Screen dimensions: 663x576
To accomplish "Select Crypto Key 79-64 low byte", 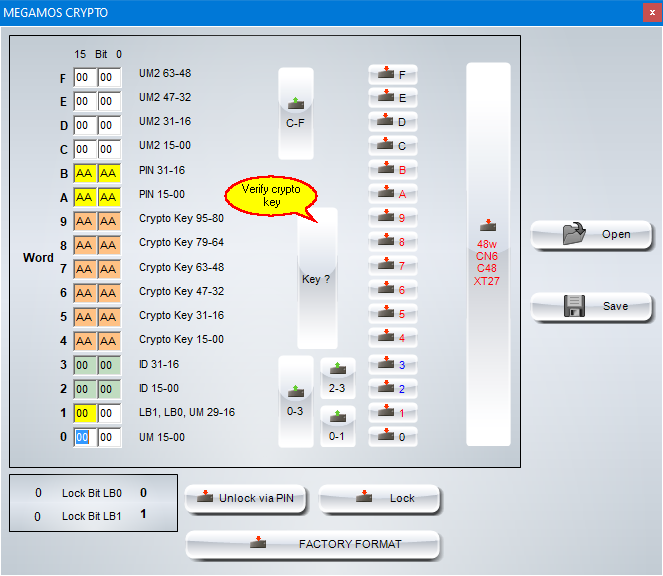I will 110,245.
